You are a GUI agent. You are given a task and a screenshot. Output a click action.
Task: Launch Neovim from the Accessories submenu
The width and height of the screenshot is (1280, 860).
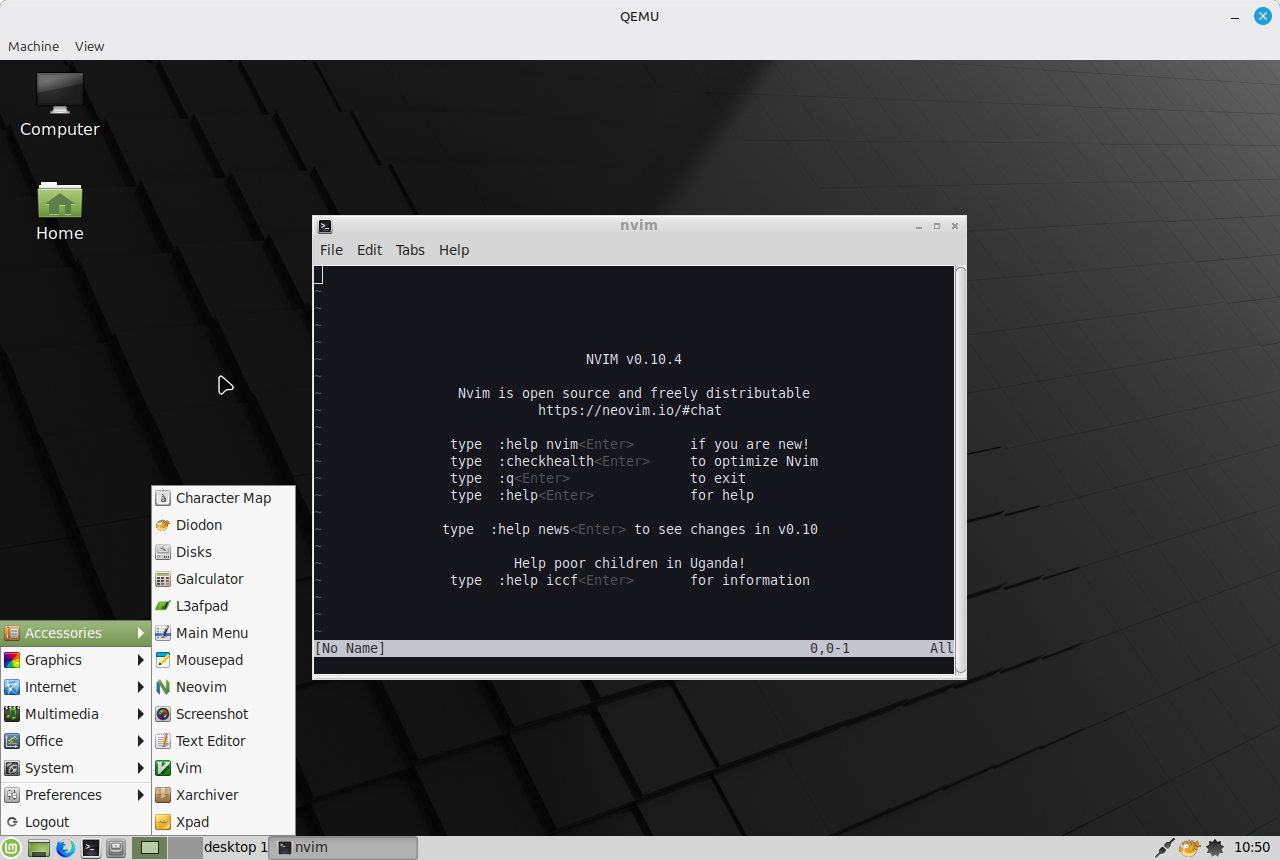click(200, 687)
